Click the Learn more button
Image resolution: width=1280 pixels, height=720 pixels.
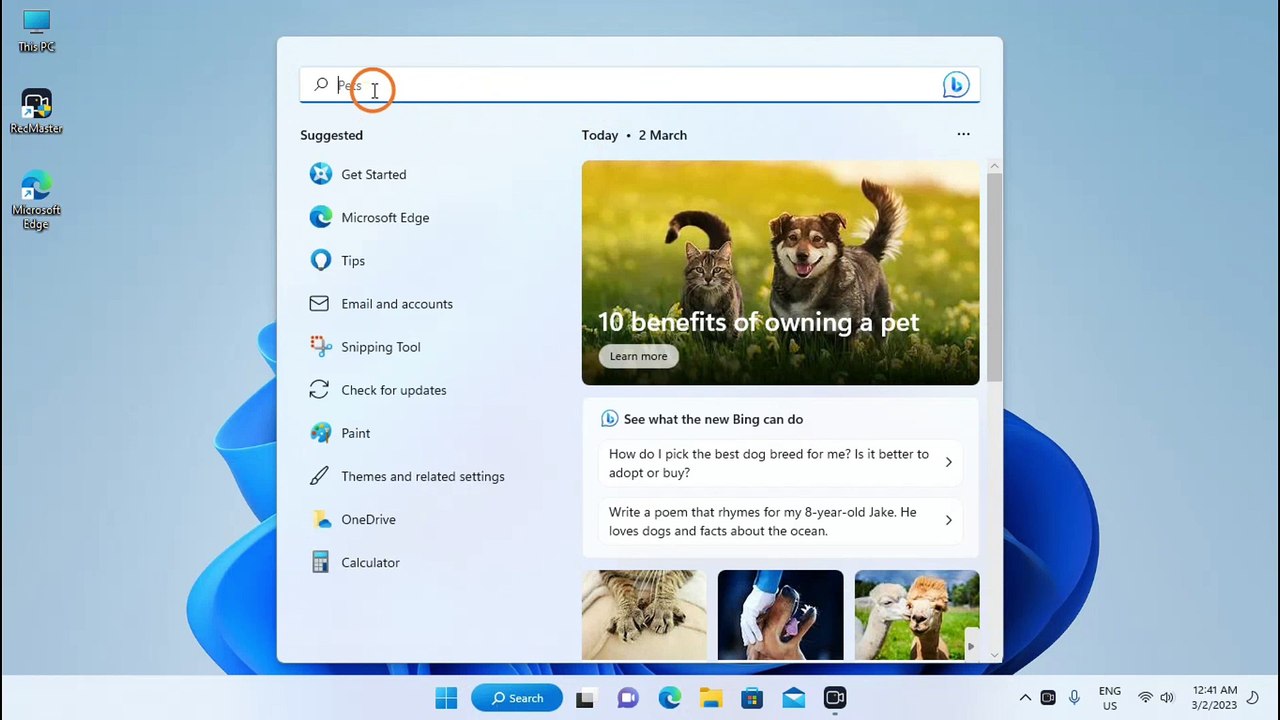638,356
